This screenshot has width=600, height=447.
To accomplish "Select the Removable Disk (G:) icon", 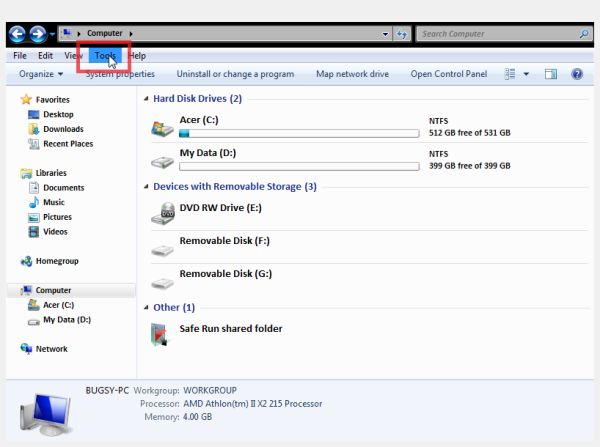I will pyautogui.click(x=162, y=283).
